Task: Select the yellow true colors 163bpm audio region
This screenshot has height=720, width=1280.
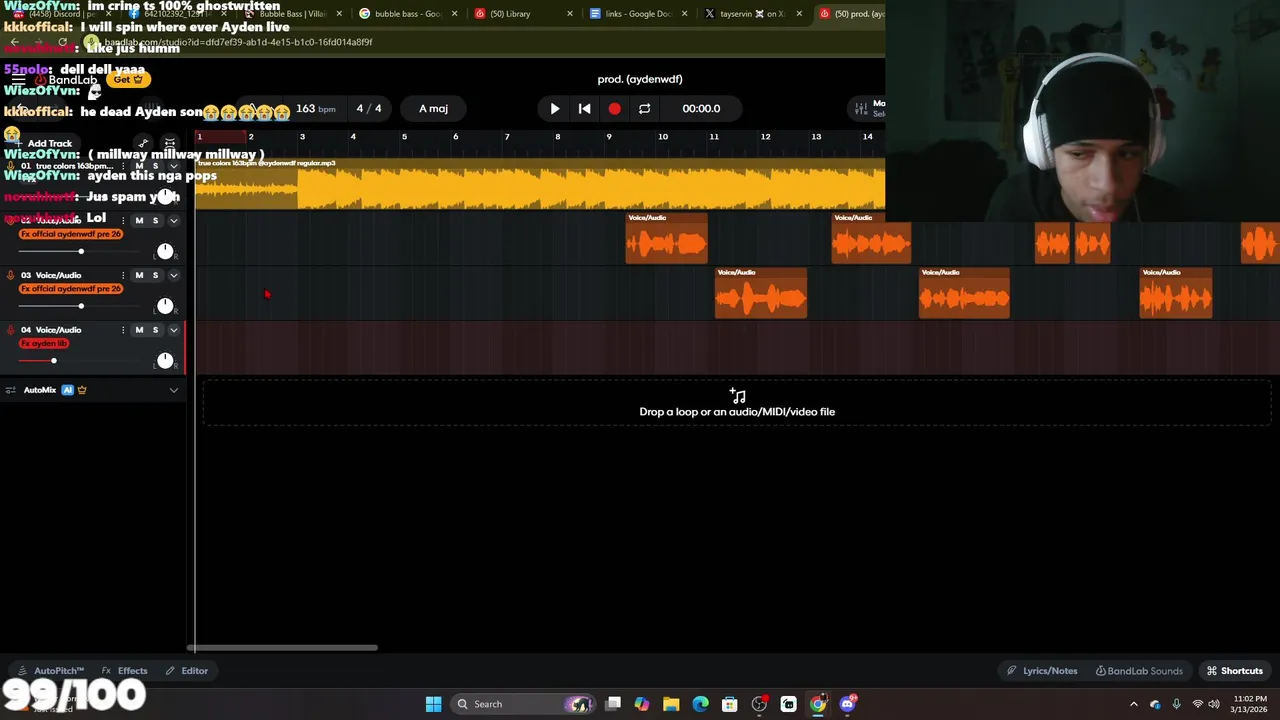Action: [x=540, y=184]
